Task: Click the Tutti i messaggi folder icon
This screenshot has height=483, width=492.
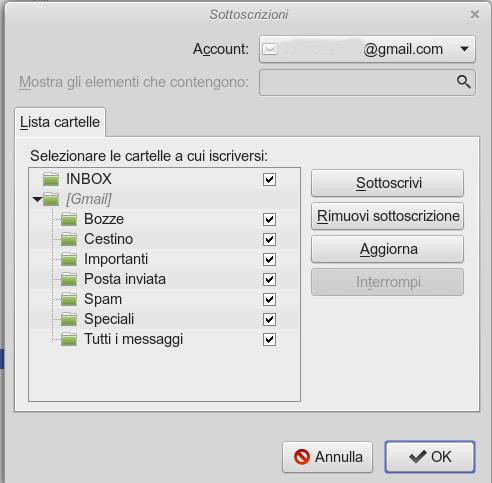Action: click(x=69, y=339)
